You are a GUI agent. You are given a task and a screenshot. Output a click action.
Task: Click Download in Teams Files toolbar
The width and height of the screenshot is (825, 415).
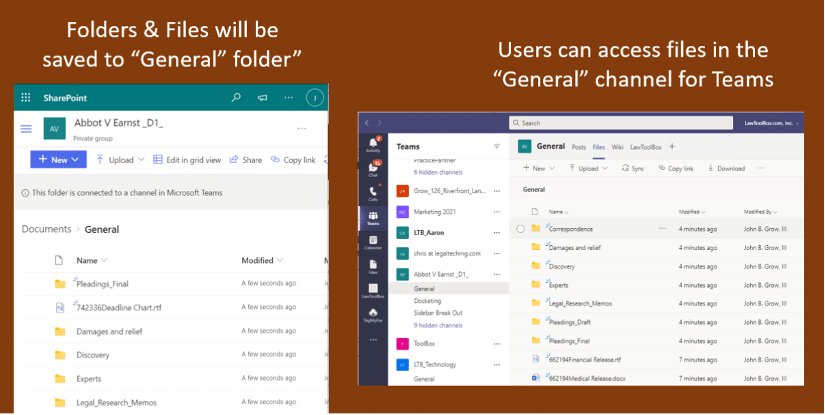click(726, 168)
